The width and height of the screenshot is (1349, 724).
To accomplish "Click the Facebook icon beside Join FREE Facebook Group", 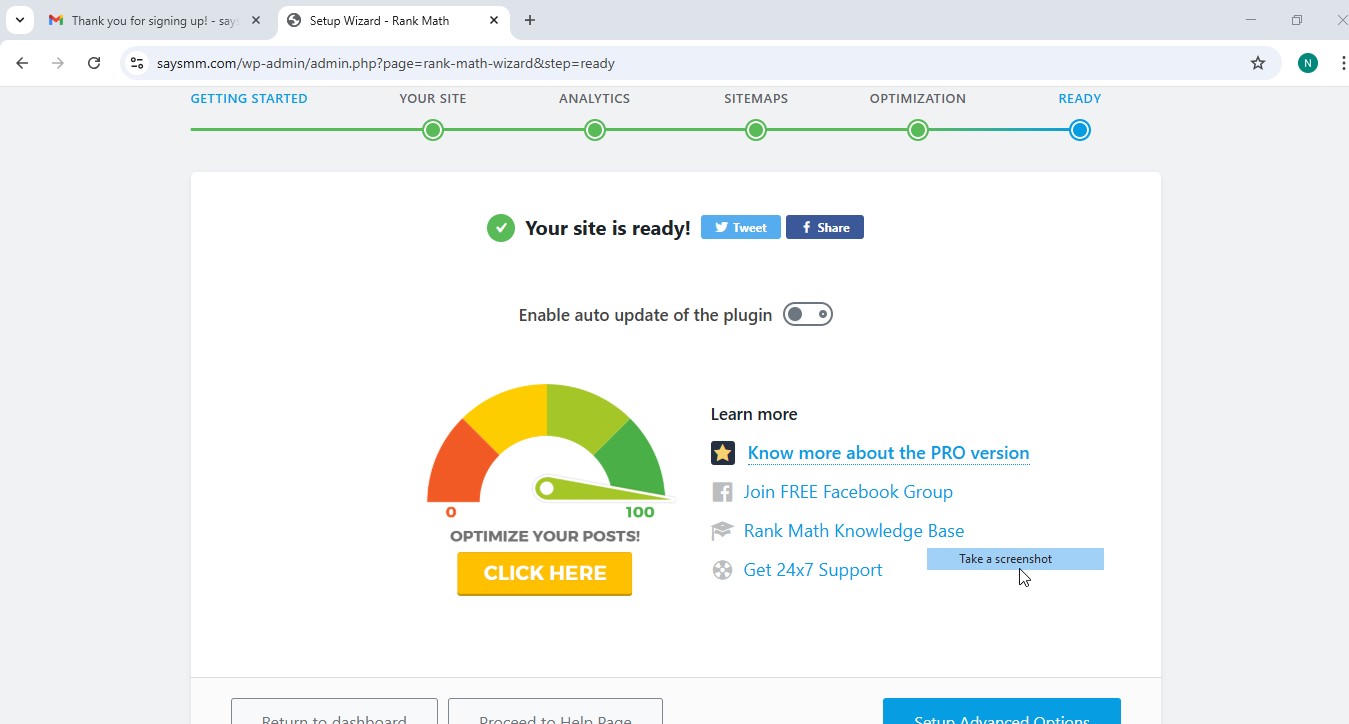I will point(721,491).
